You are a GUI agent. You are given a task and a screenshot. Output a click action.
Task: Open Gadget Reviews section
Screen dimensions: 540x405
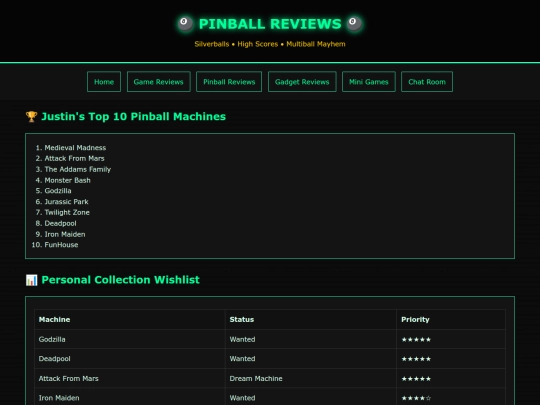[302, 82]
